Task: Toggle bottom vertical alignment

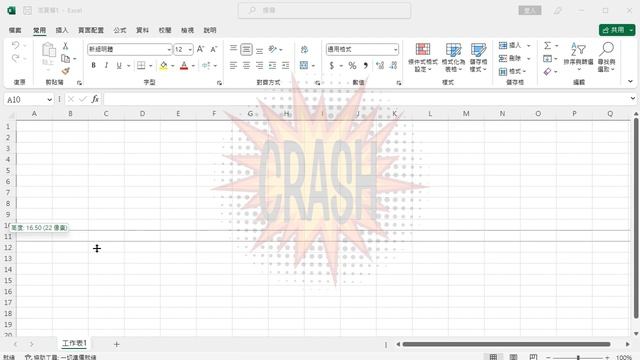Action: click(260, 50)
